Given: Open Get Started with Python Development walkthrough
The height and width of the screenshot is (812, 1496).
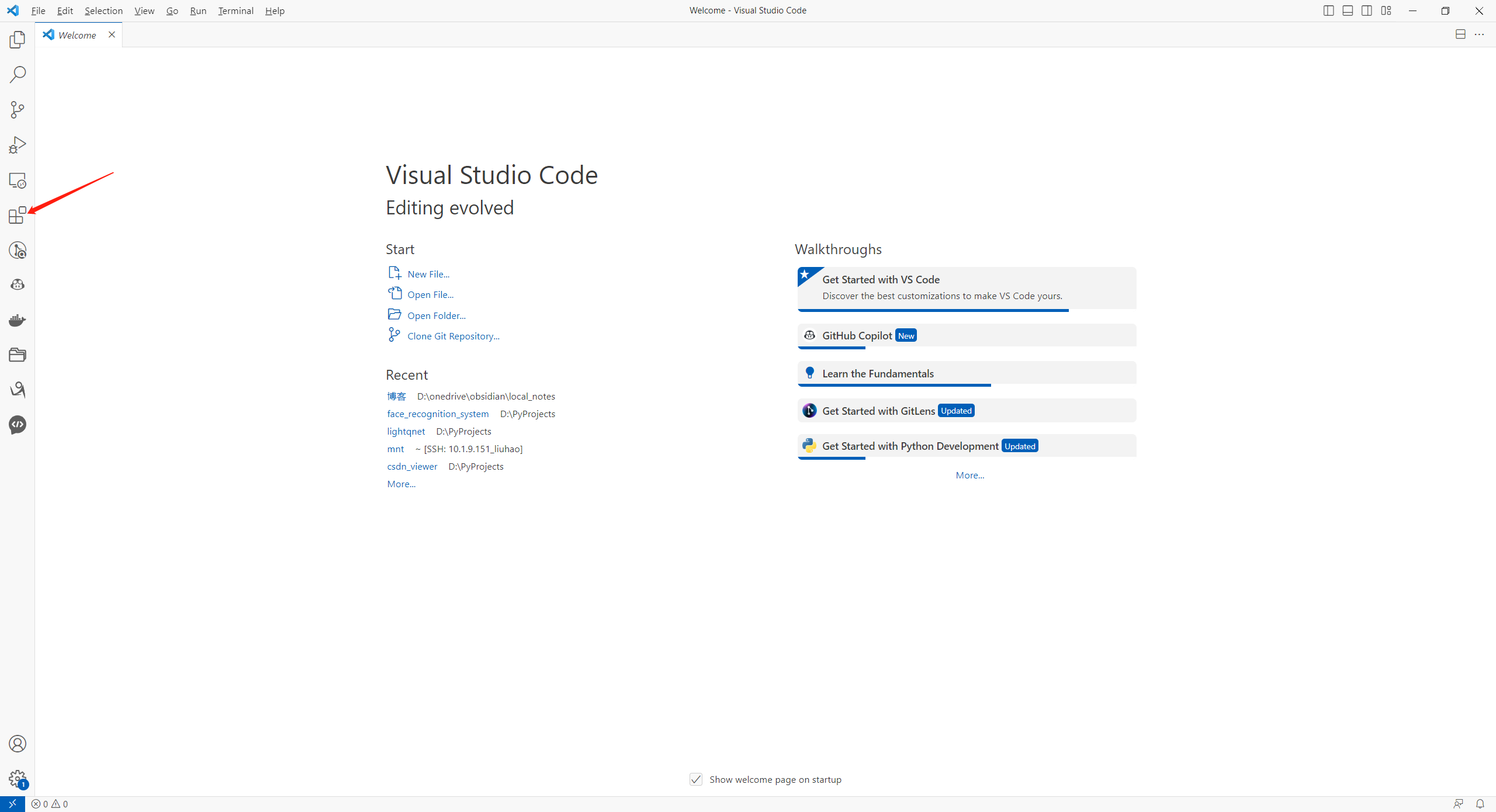Looking at the screenshot, I should [x=967, y=446].
